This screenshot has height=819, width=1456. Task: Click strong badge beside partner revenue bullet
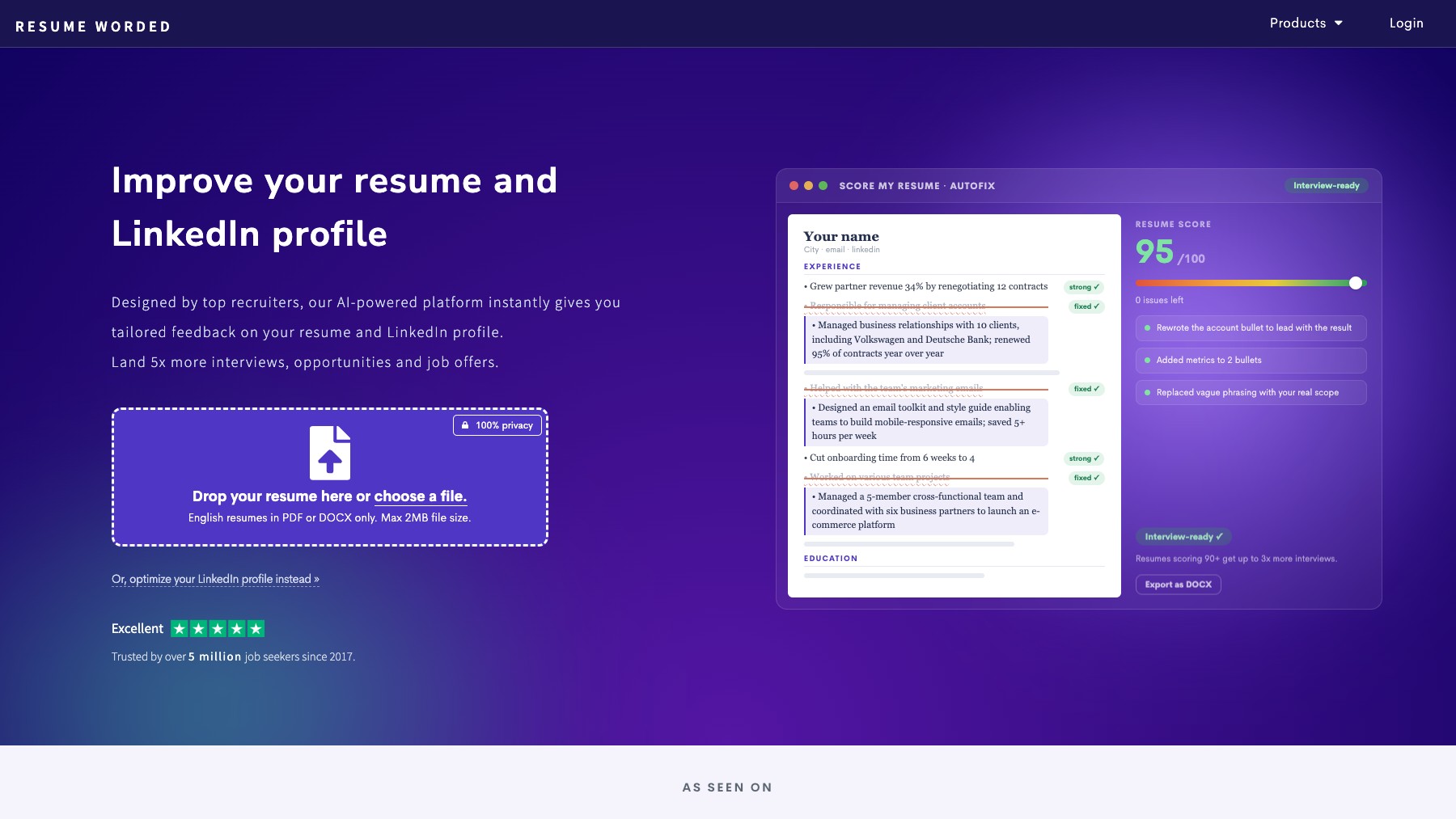[x=1084, y=287]
